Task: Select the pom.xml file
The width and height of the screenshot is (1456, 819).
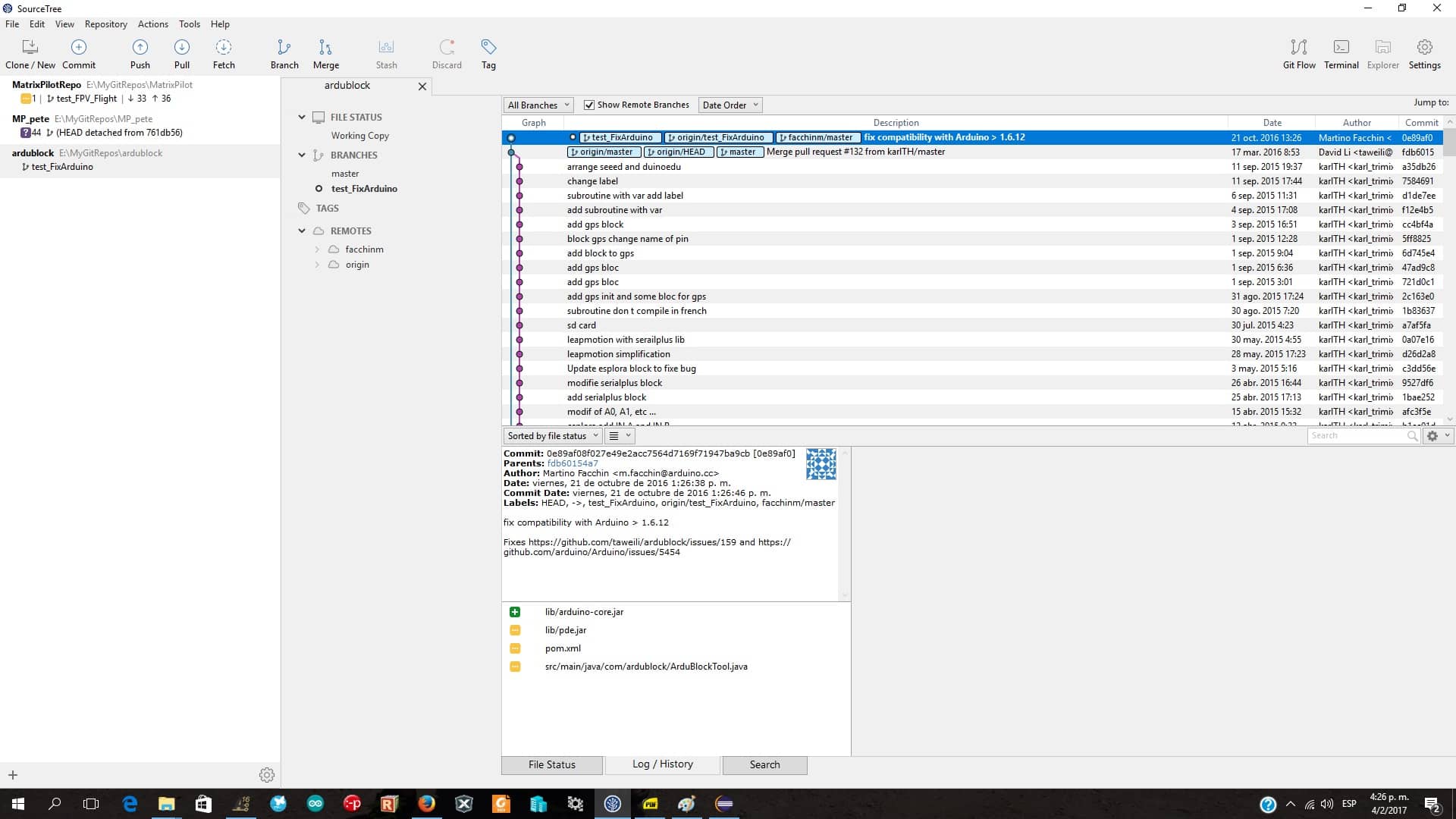Action: (x=563, y=648)
